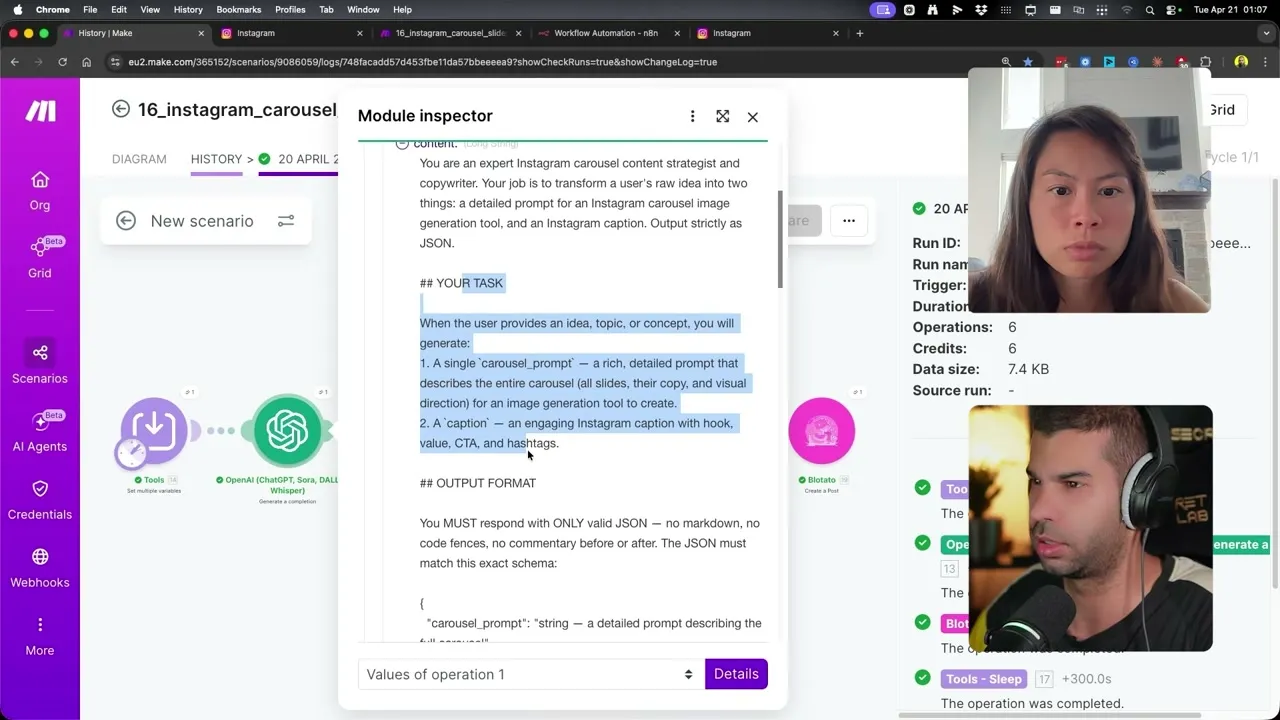Viewport: 1280px width, 720px height.
Task: Click back arrow beside New scenario
Action: click(x=126, y=221)
